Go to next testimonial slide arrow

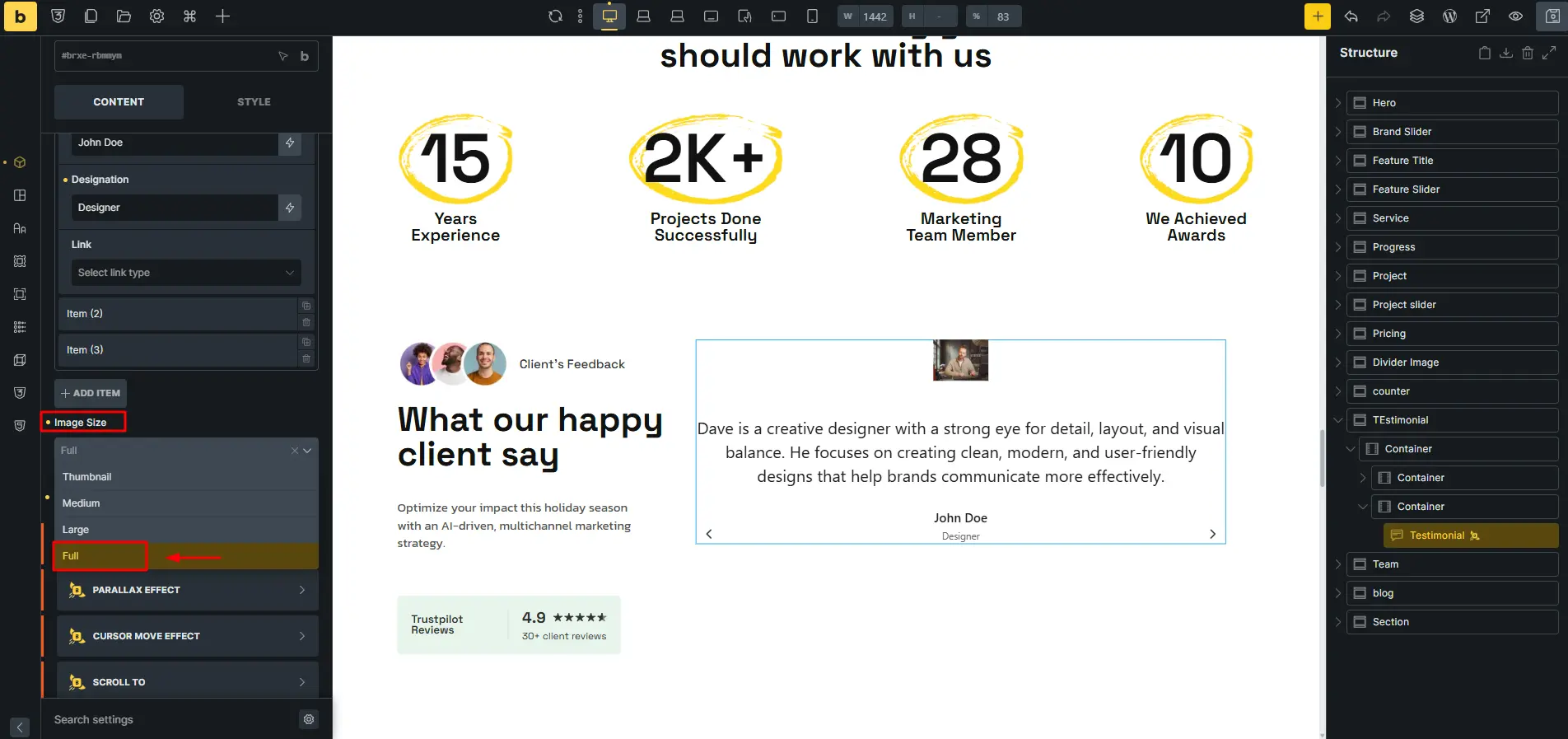(1212, 534)
